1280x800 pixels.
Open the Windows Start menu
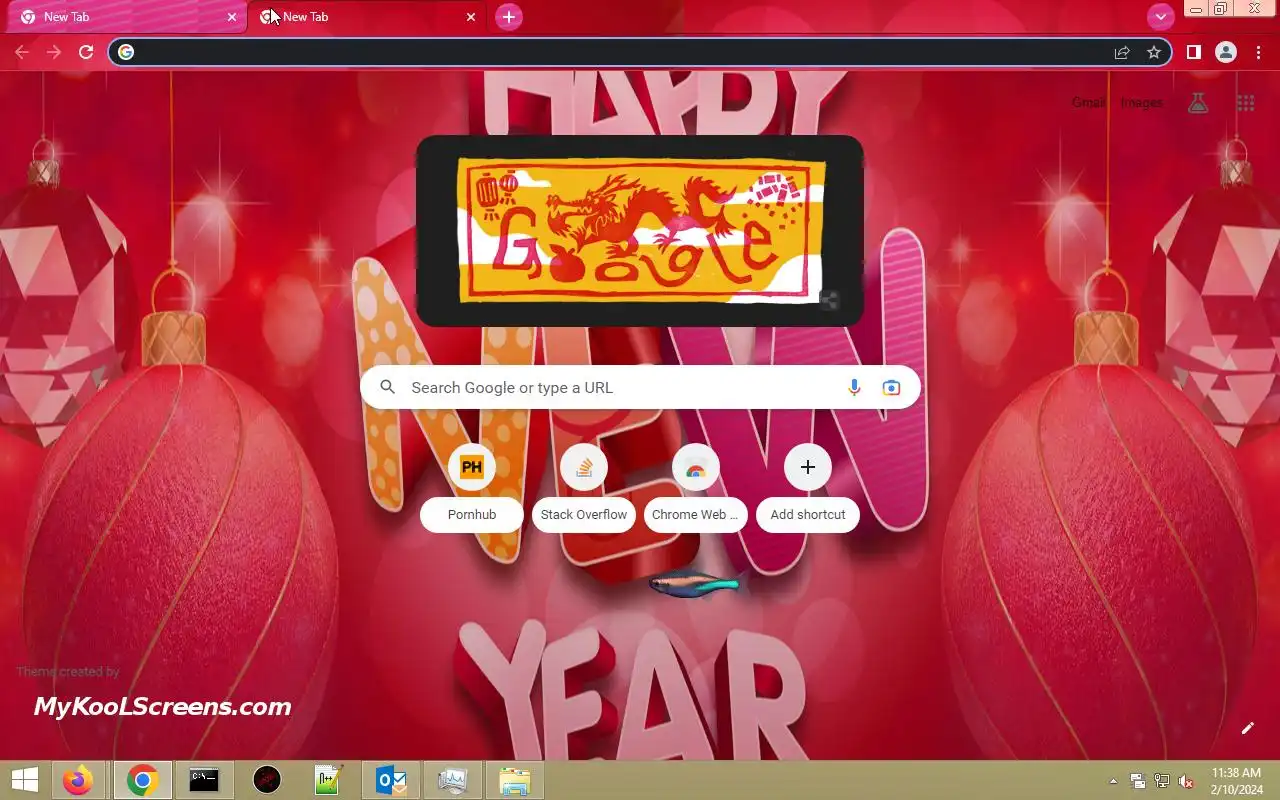click(x=24, y=780)
